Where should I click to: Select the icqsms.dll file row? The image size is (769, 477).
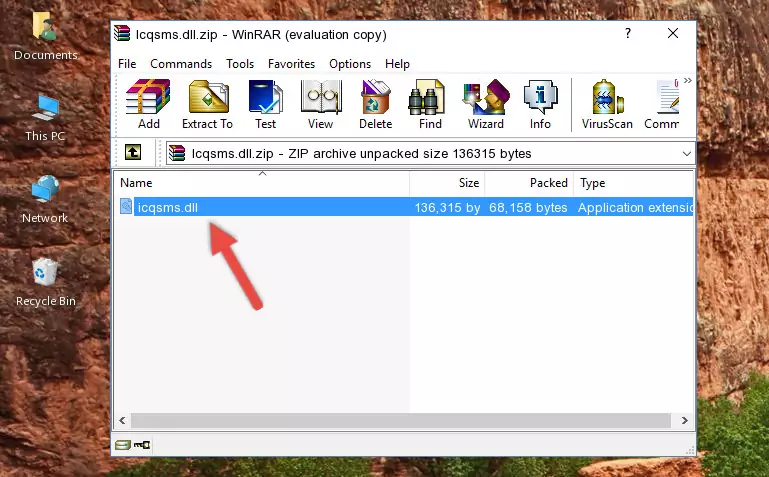pos(406,207)
